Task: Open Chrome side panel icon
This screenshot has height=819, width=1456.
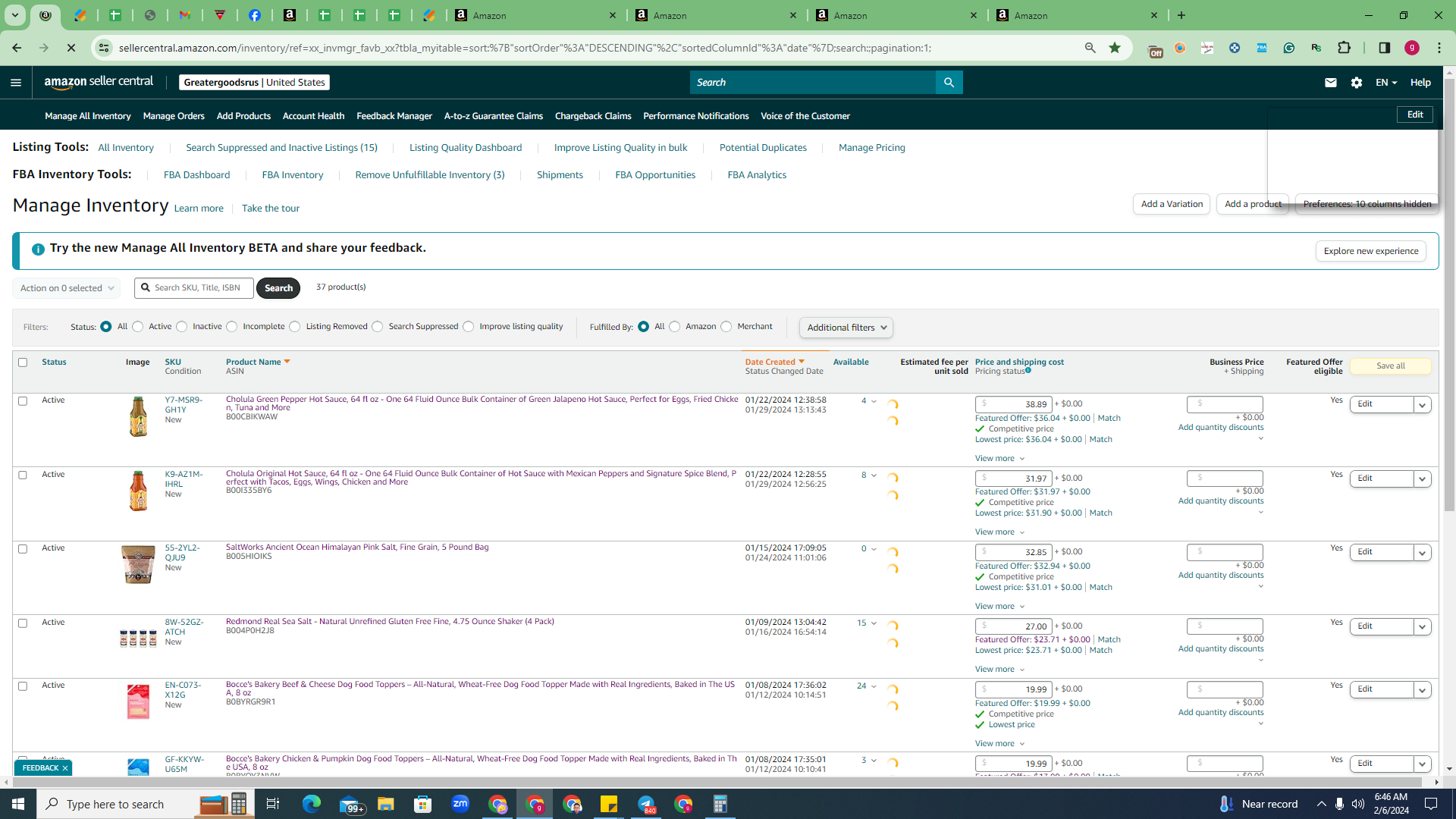Action: (x=1385, y=48)
